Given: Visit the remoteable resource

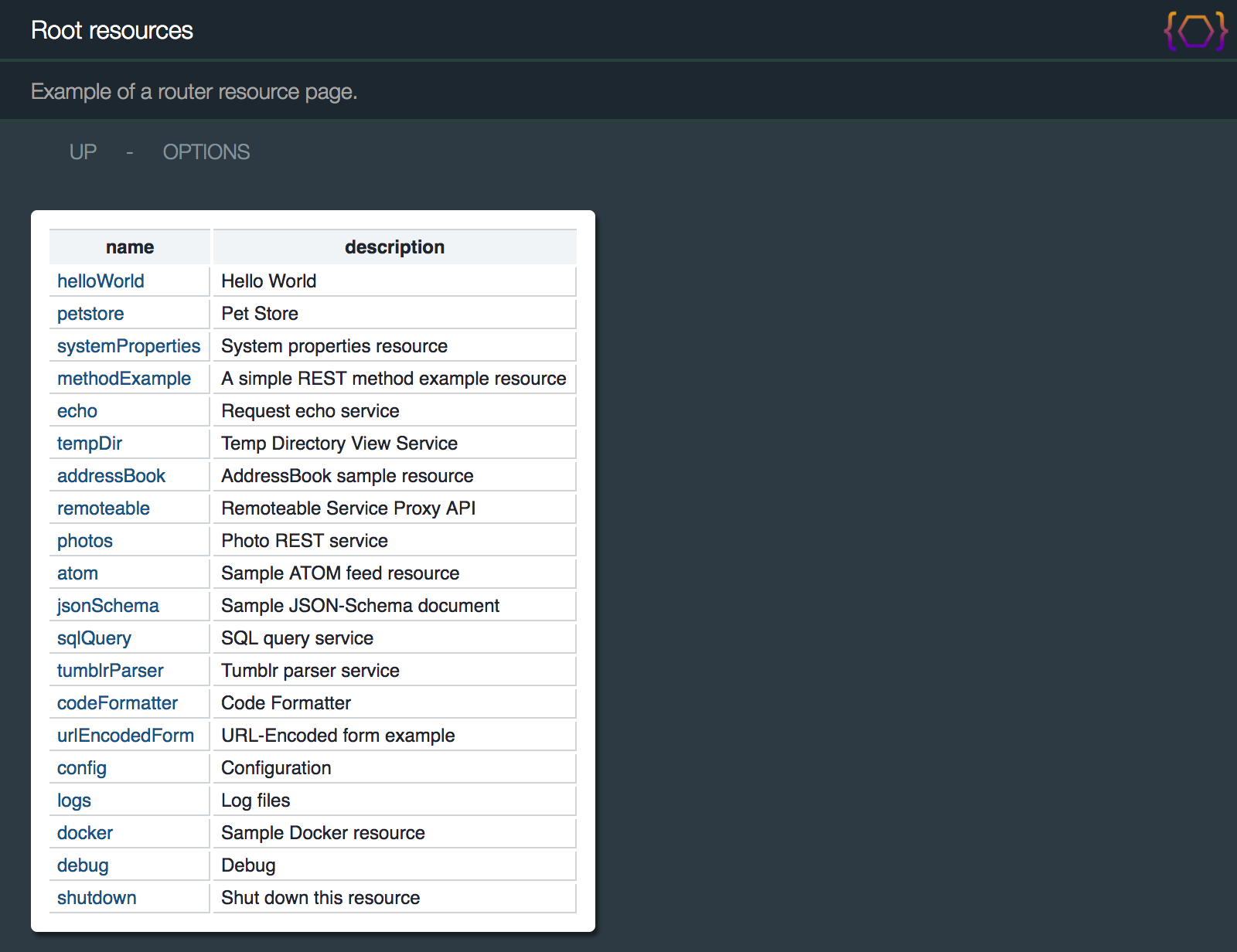Looking at the screenshot, I should [104, 508].
